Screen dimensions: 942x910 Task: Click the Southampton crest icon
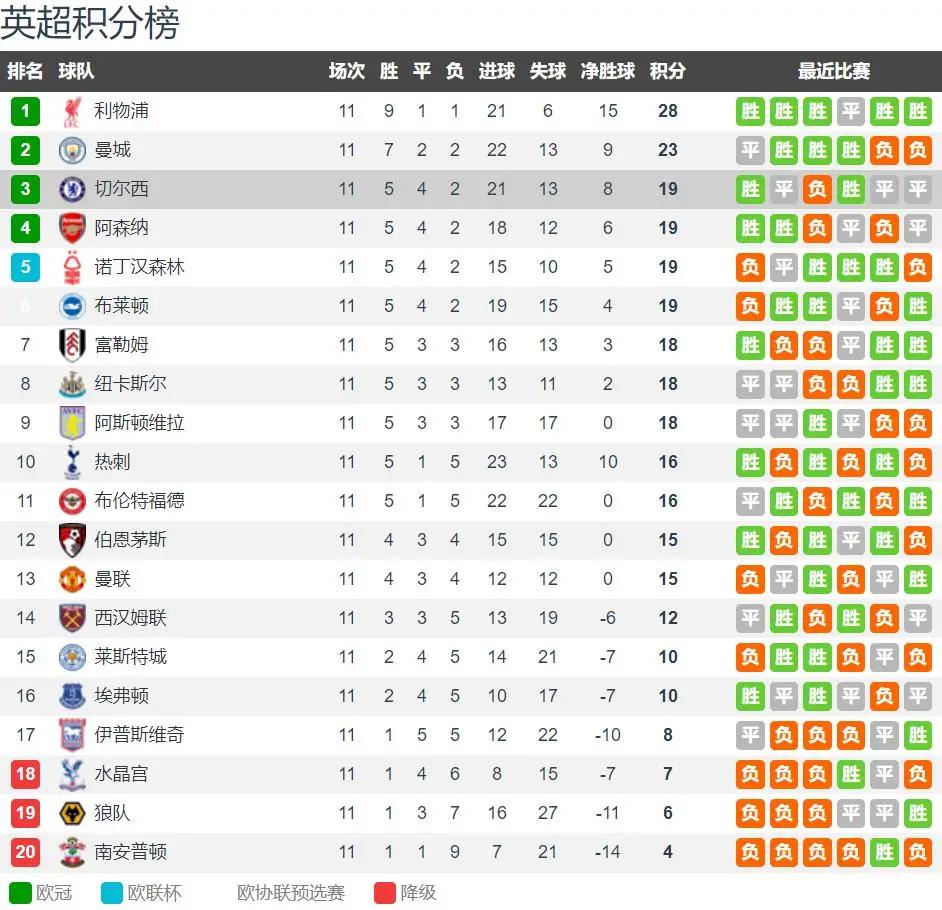(x=72, y=852)
